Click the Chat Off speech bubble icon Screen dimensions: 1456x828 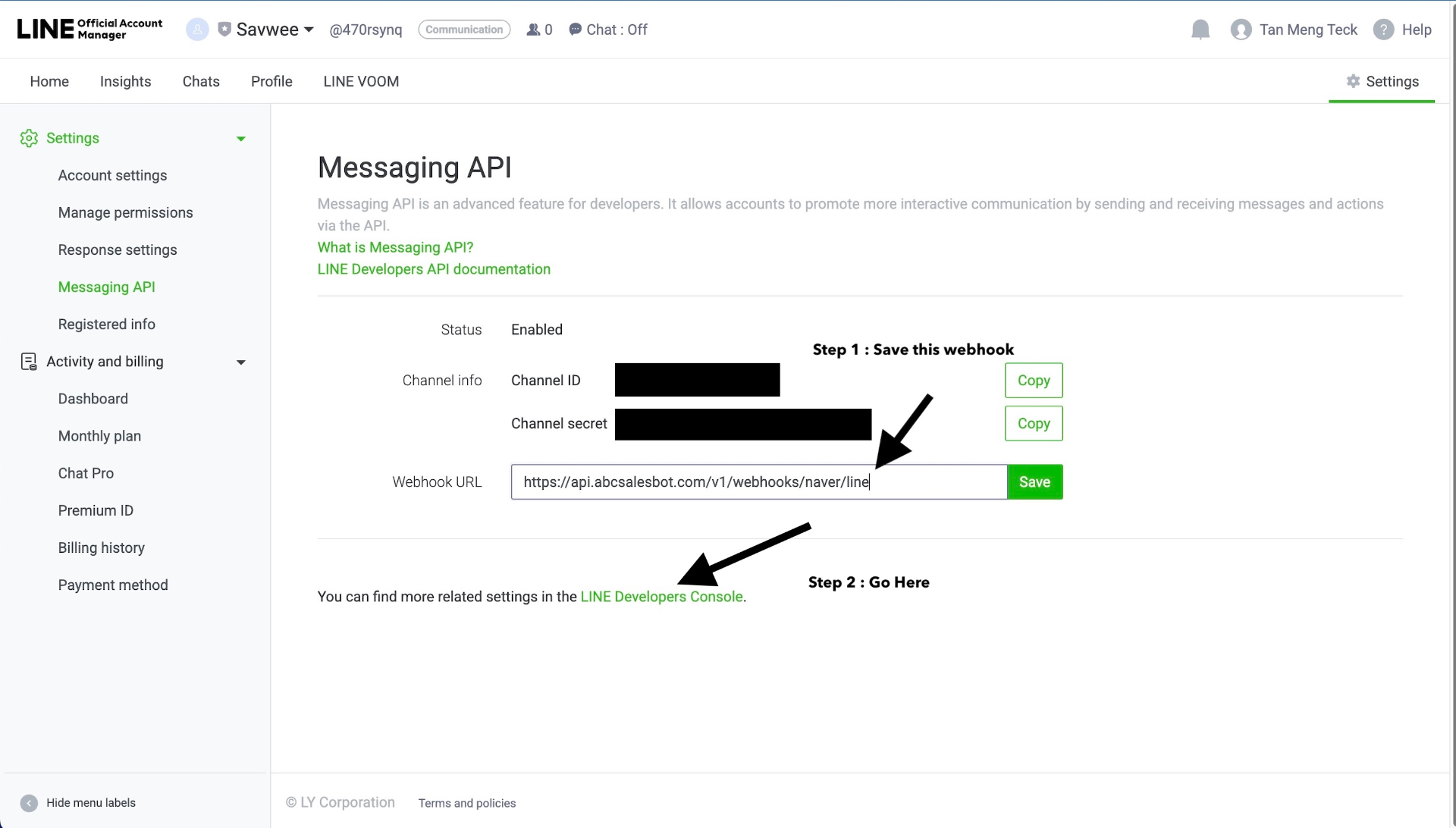point(576,30)
